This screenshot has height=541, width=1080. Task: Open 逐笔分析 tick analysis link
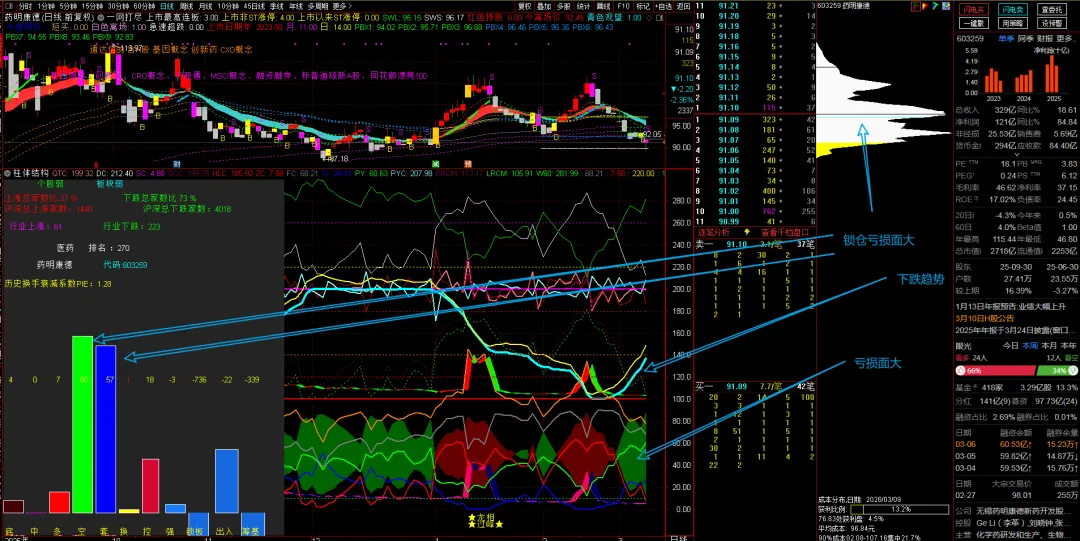click(x=716, y=233)
